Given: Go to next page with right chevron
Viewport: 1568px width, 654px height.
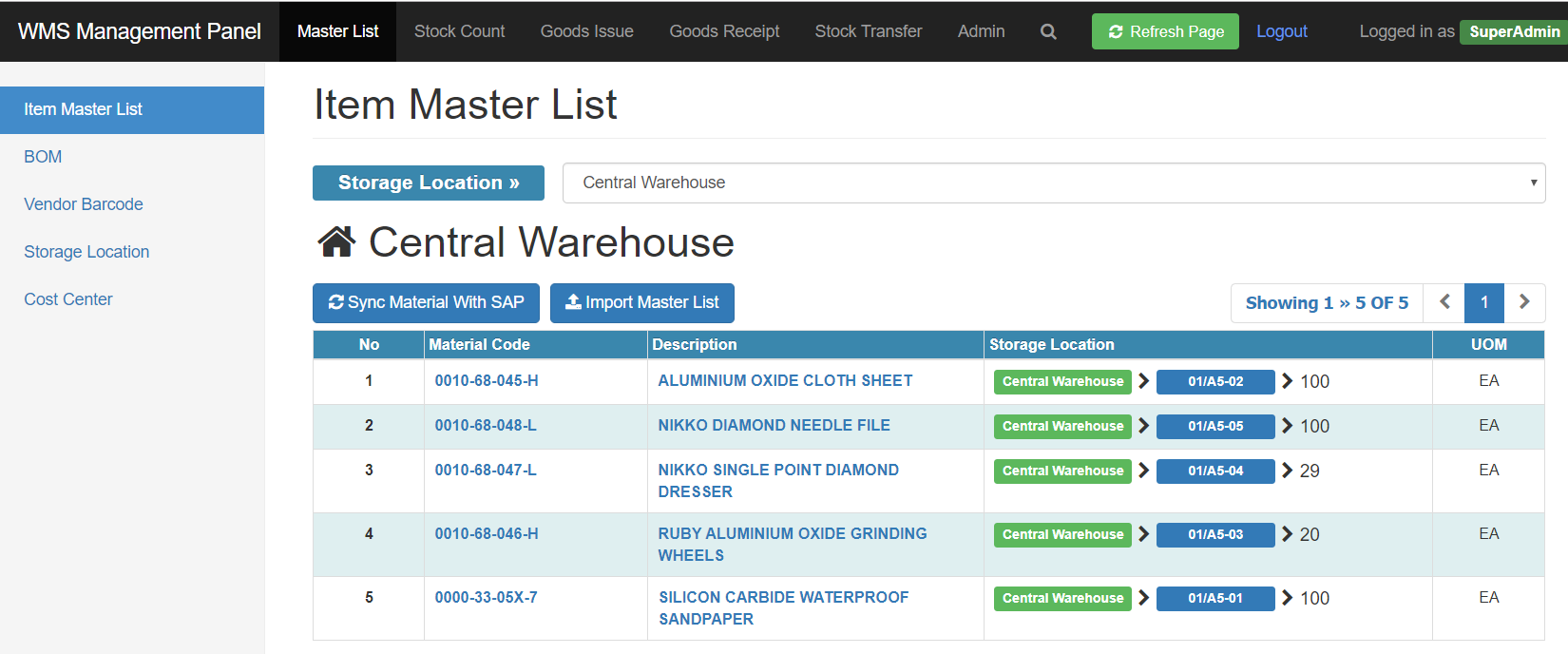Looking at the screenshot, I should 1524,302.
